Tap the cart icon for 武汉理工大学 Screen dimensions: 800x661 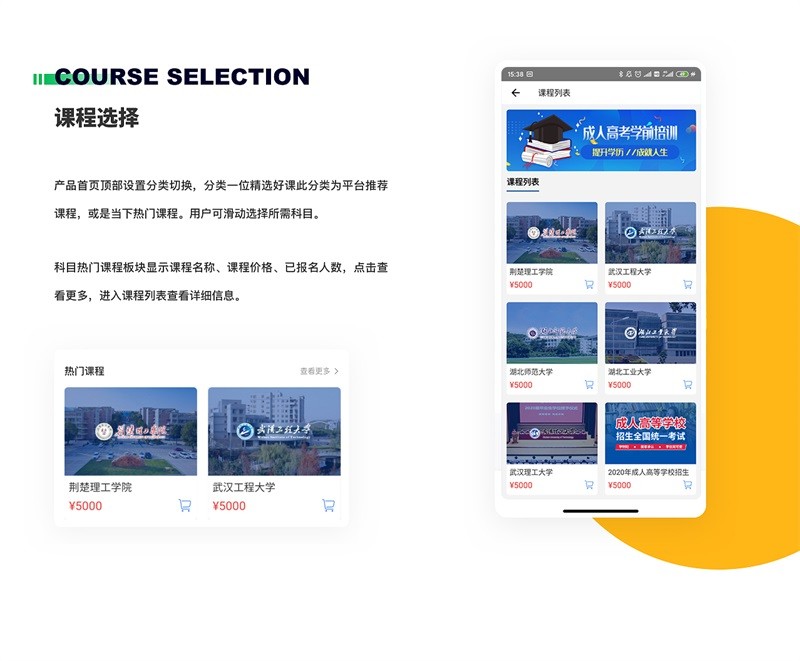(589, 485)
